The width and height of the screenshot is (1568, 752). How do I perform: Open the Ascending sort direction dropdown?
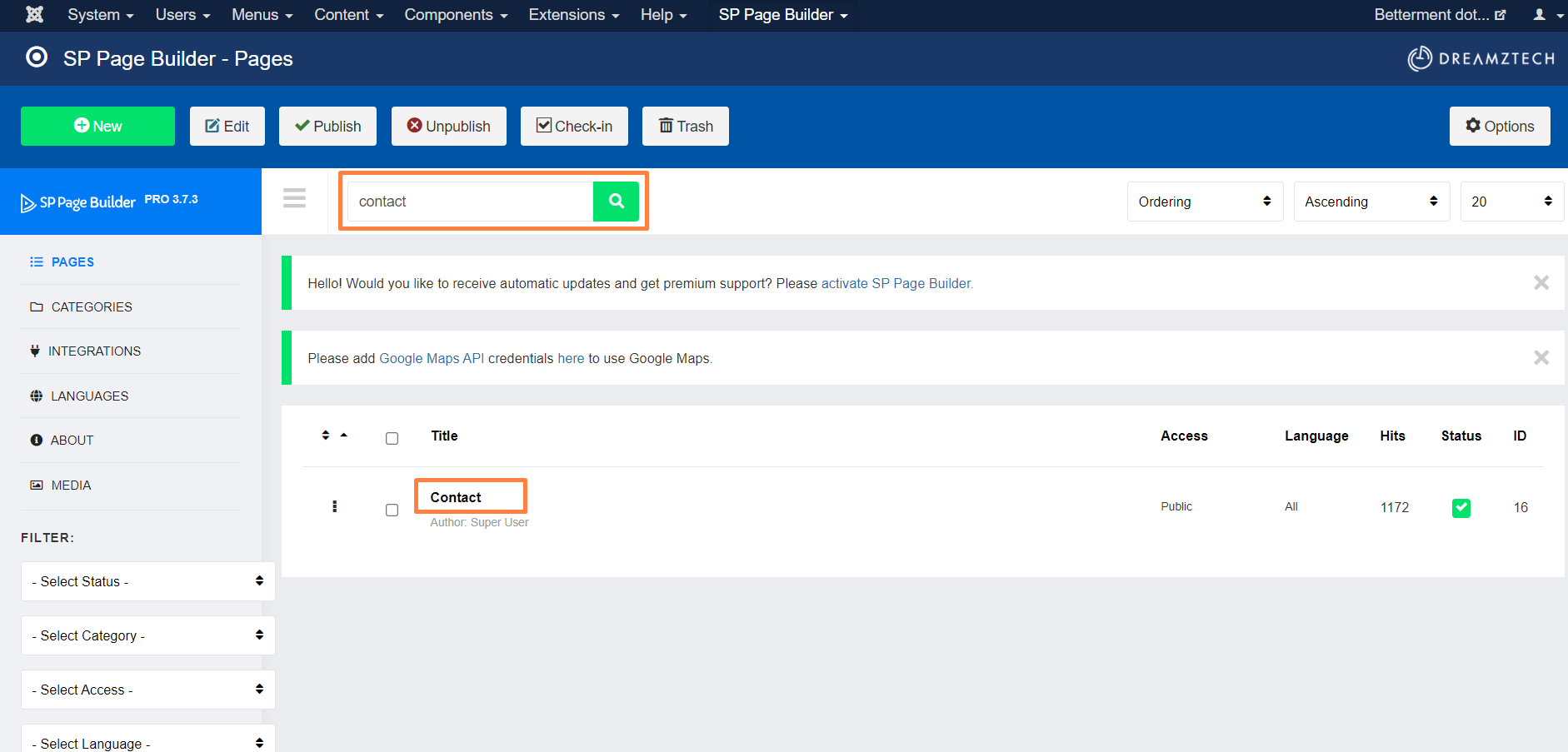pos(1371,202)
